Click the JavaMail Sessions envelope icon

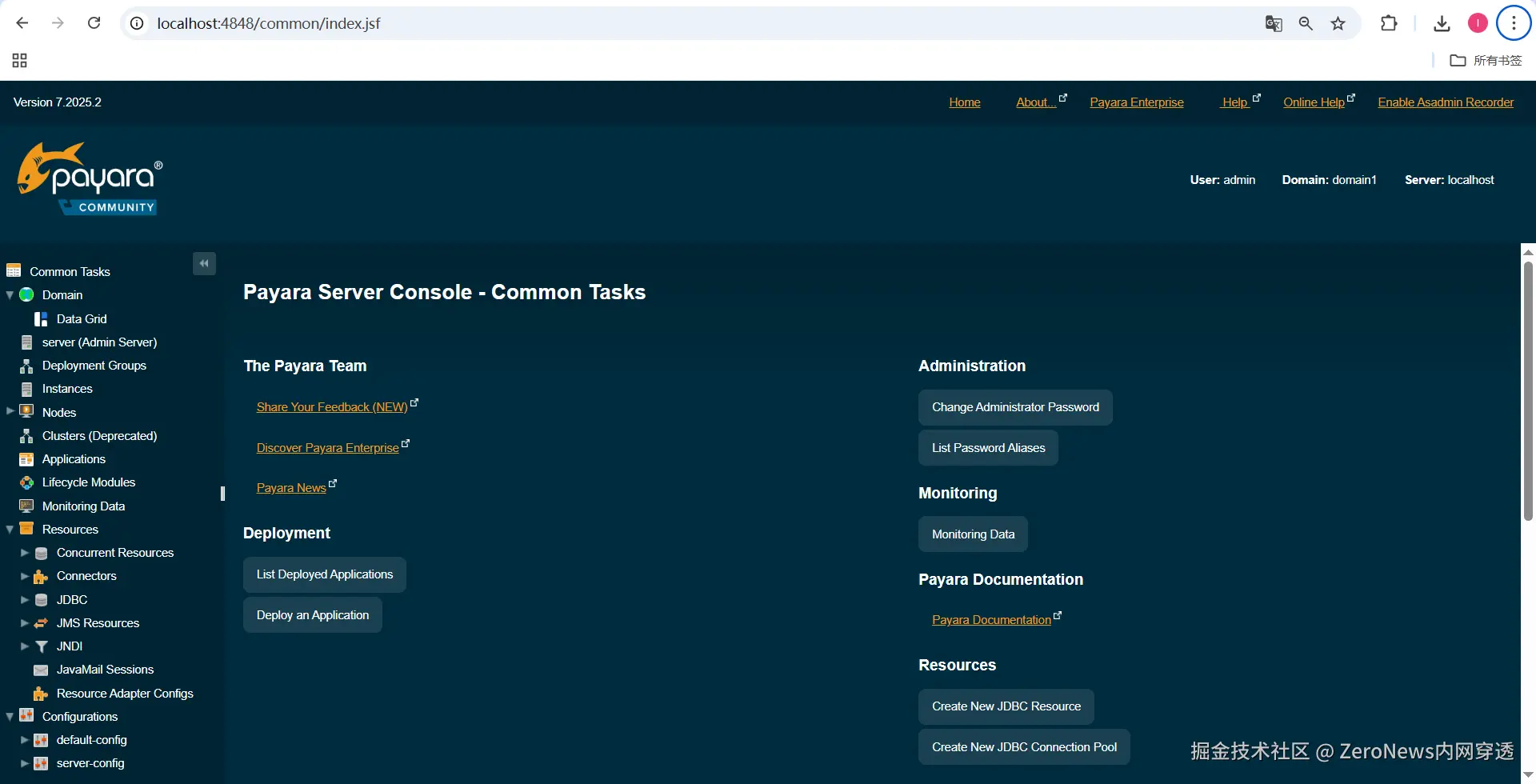pyautogui.click(x=41, y=670)
